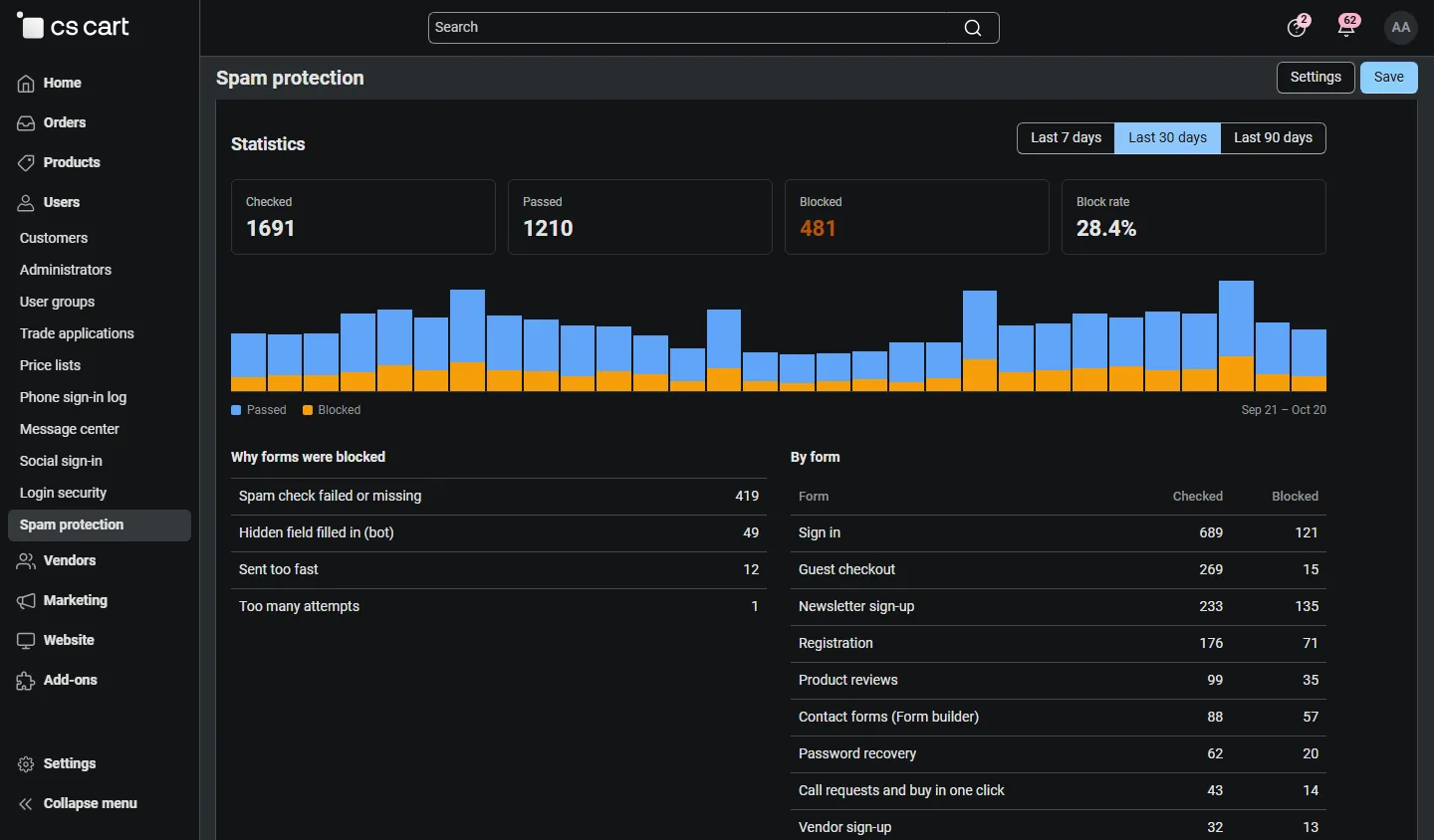Open Home via its house icon
The width and height of the screenshot is (1434, 840).
pos(26,84)
